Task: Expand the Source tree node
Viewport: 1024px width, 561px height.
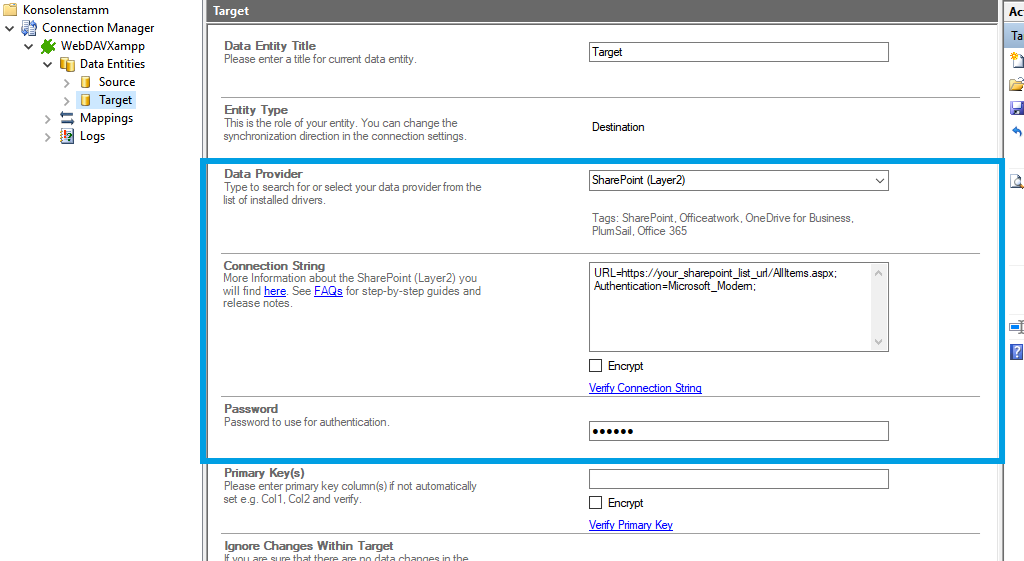Action: (67, 83)
